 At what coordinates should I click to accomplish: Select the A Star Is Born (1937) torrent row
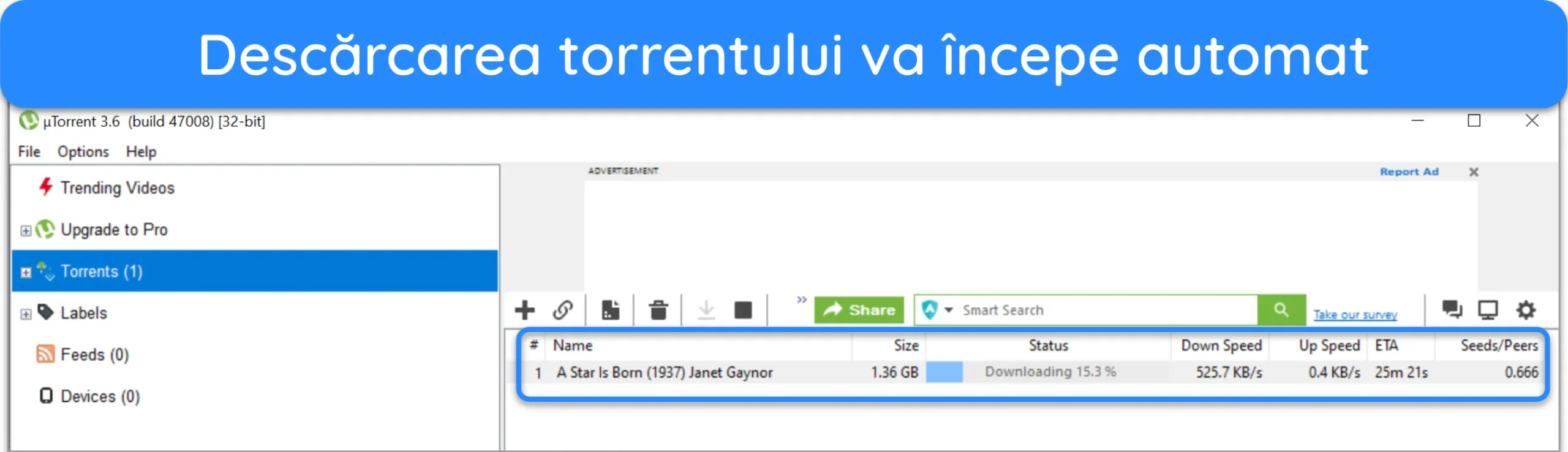point(1033,372)
